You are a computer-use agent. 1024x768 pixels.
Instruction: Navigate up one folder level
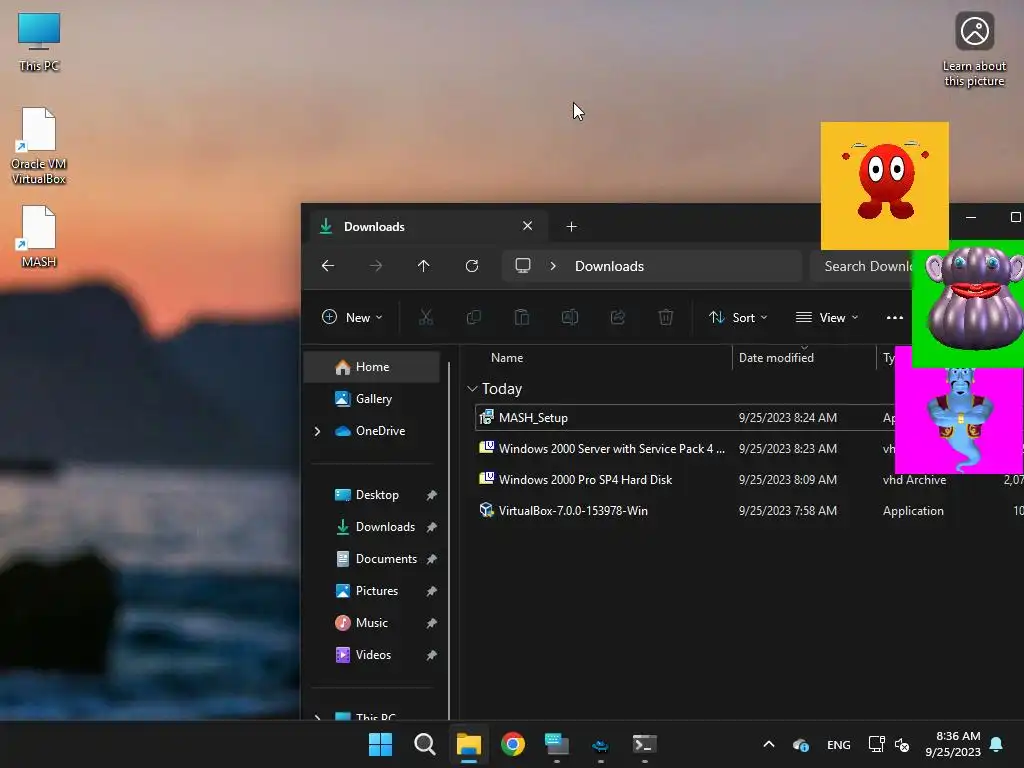(x=423, y=266)
